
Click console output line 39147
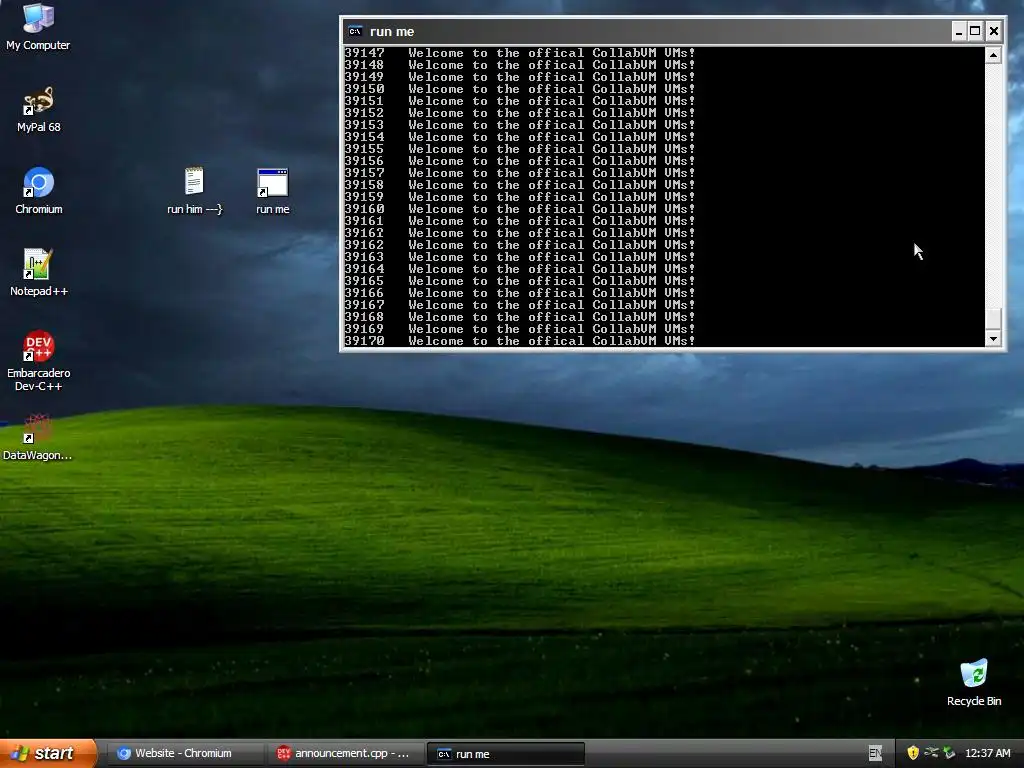(520, 53)
